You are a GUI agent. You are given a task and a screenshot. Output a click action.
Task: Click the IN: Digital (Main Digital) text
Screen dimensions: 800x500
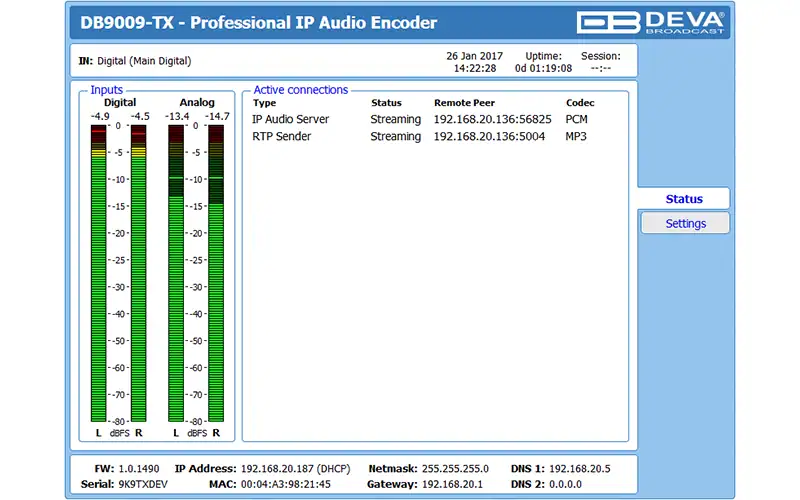tap(135, 61)
